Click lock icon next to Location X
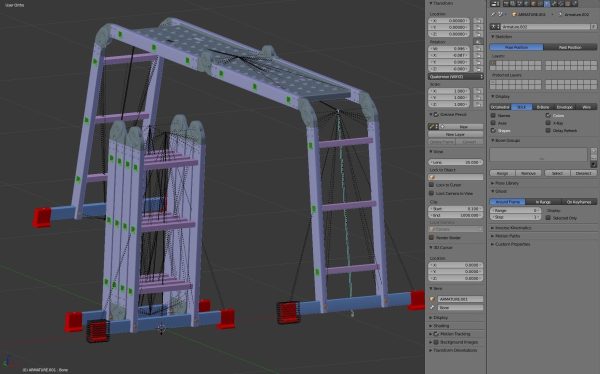 tap(478, 21)
